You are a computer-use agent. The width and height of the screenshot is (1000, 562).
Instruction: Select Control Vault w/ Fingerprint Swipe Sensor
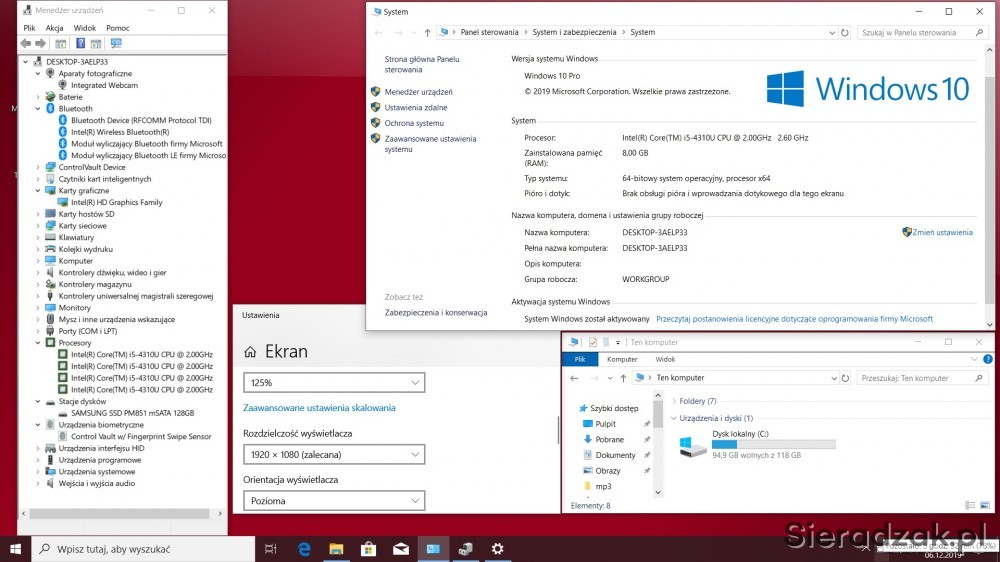[x=141, y=437]
